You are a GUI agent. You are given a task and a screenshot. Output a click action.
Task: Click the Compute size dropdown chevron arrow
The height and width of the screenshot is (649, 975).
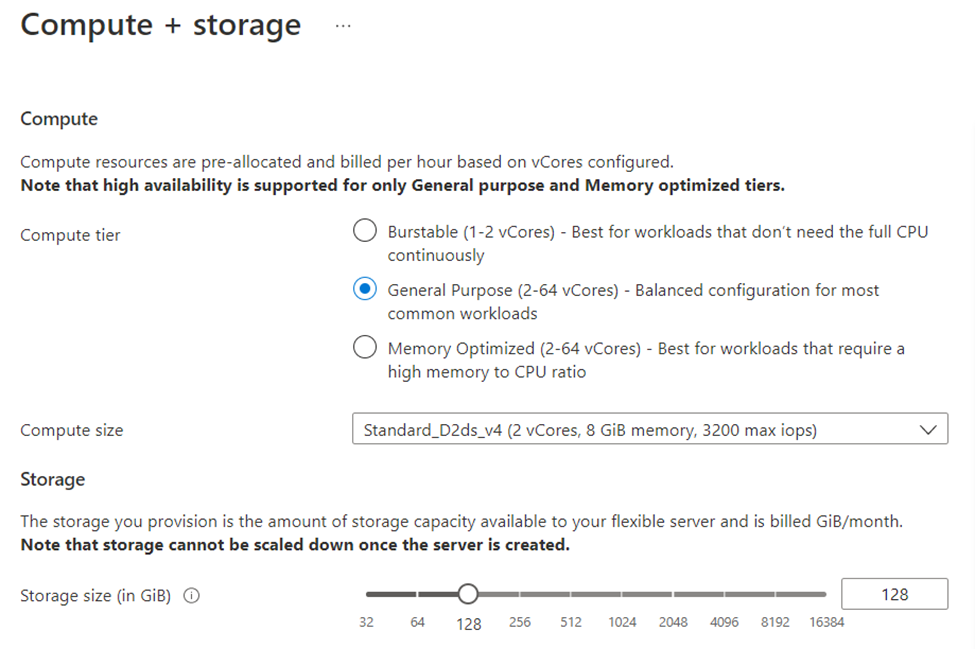pos(928,430)
